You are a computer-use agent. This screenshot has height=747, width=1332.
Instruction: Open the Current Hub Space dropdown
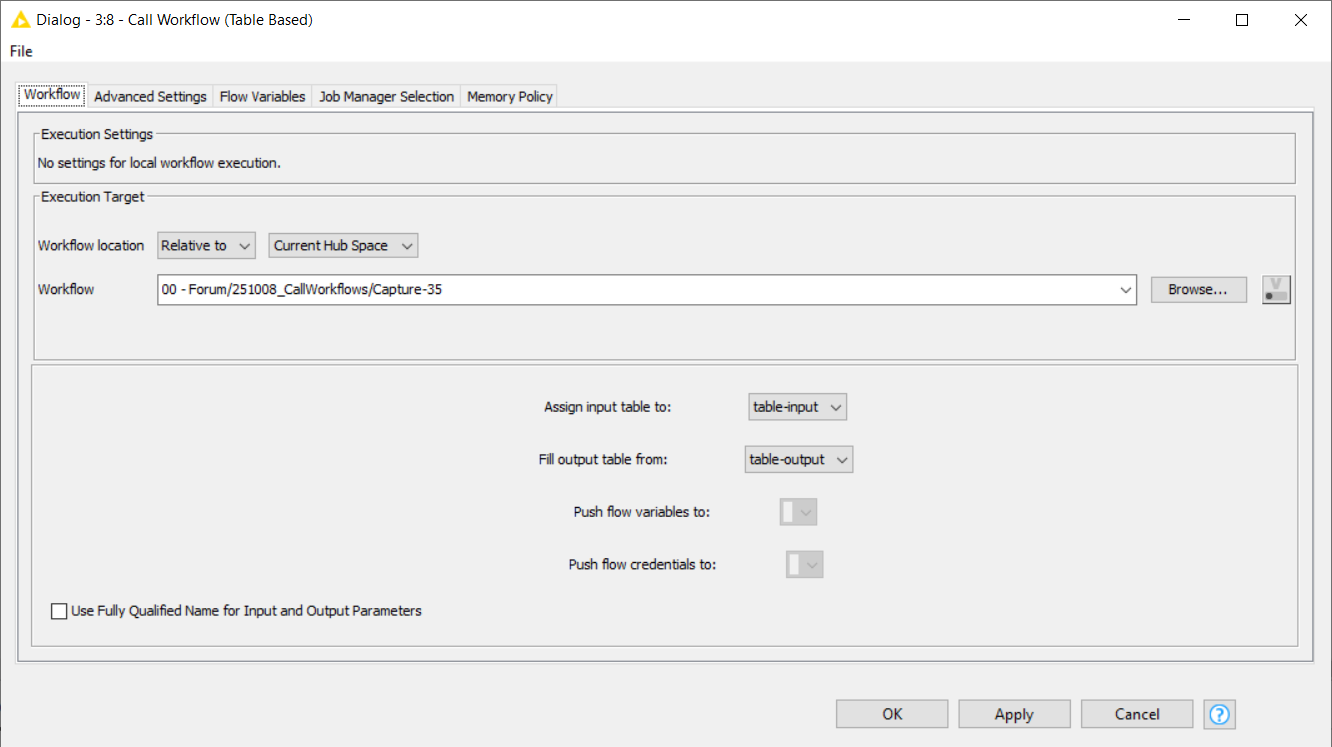click(x=343, y=246)
